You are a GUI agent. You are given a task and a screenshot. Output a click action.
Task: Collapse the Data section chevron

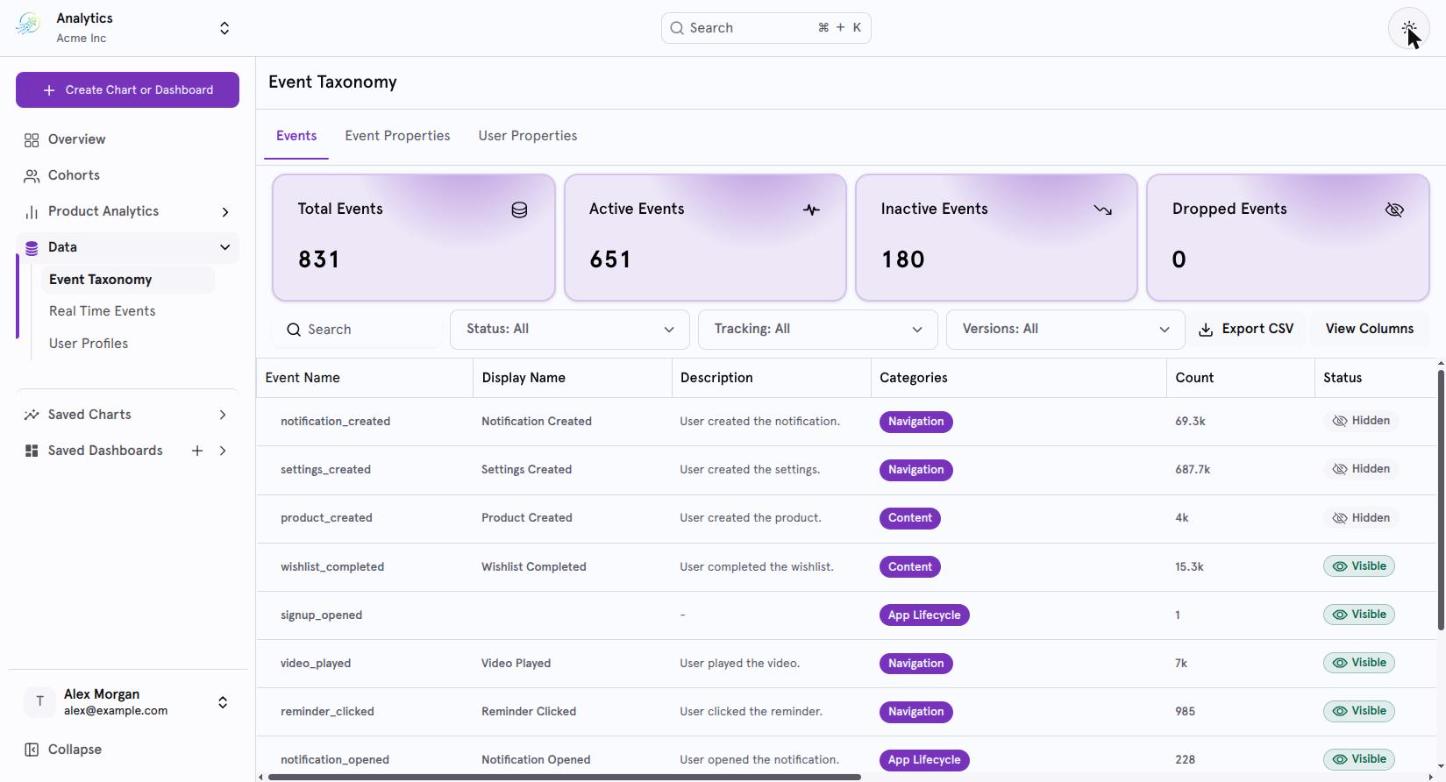point(225,247)
